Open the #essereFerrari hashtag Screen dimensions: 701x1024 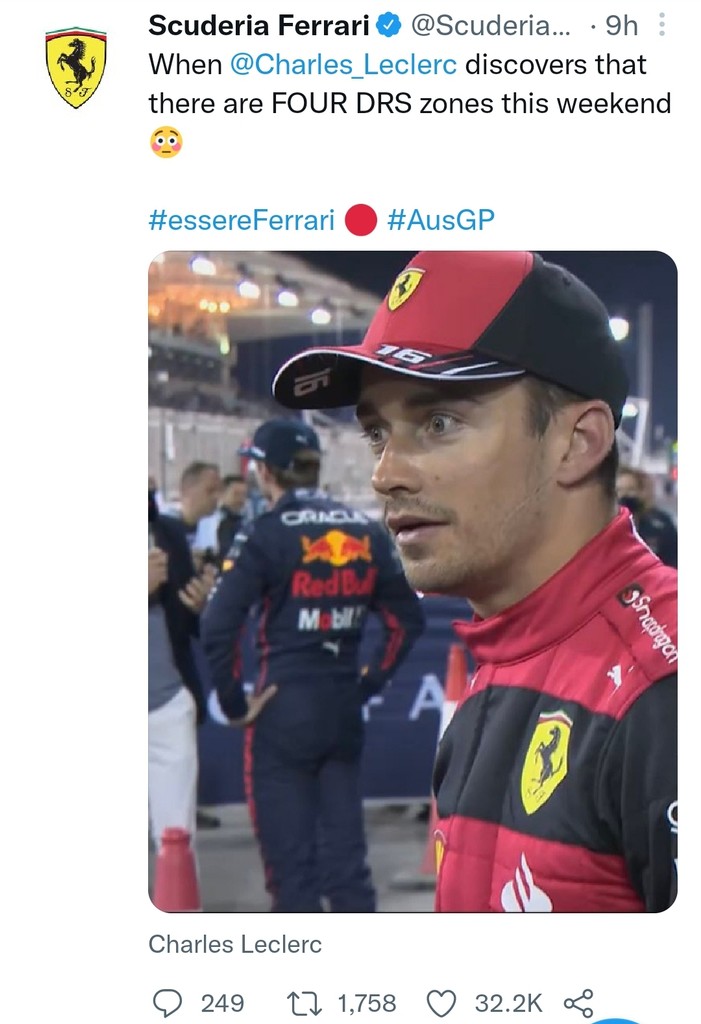click(241, 220)
